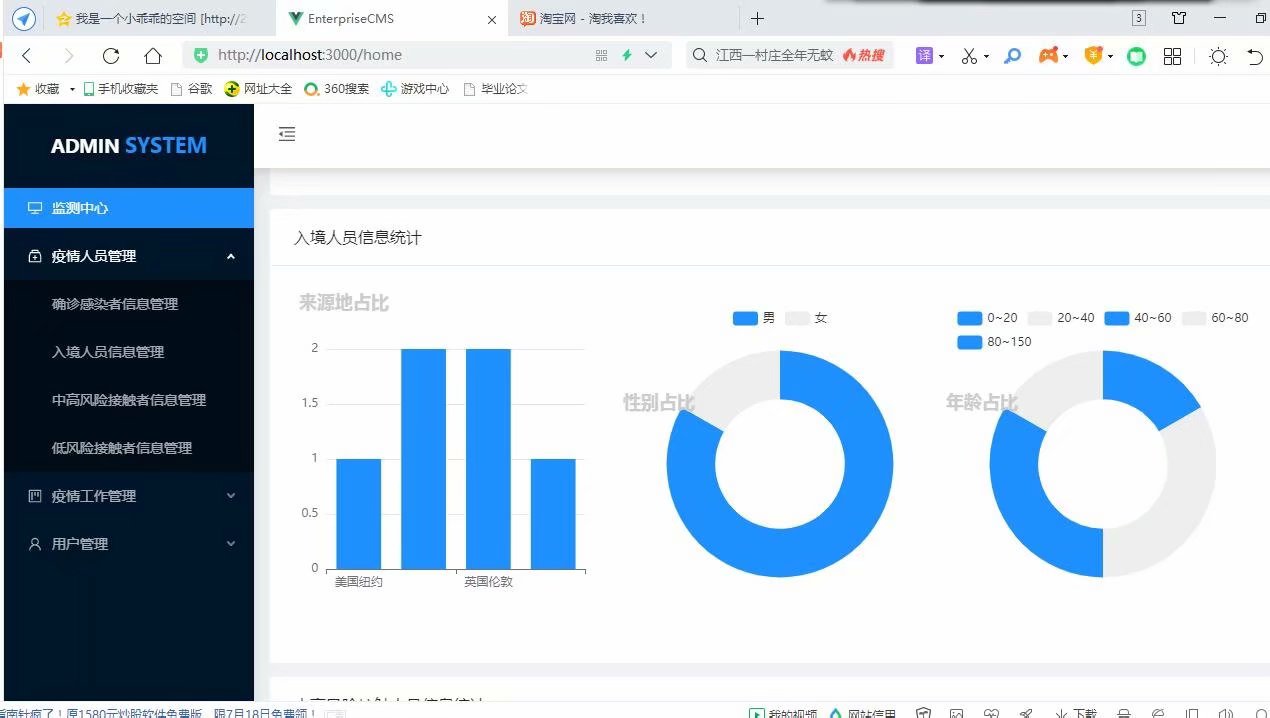1270x718 pixels.
Task: Toggle the 女 legend in gender chart
Action: tap(806, 318)
